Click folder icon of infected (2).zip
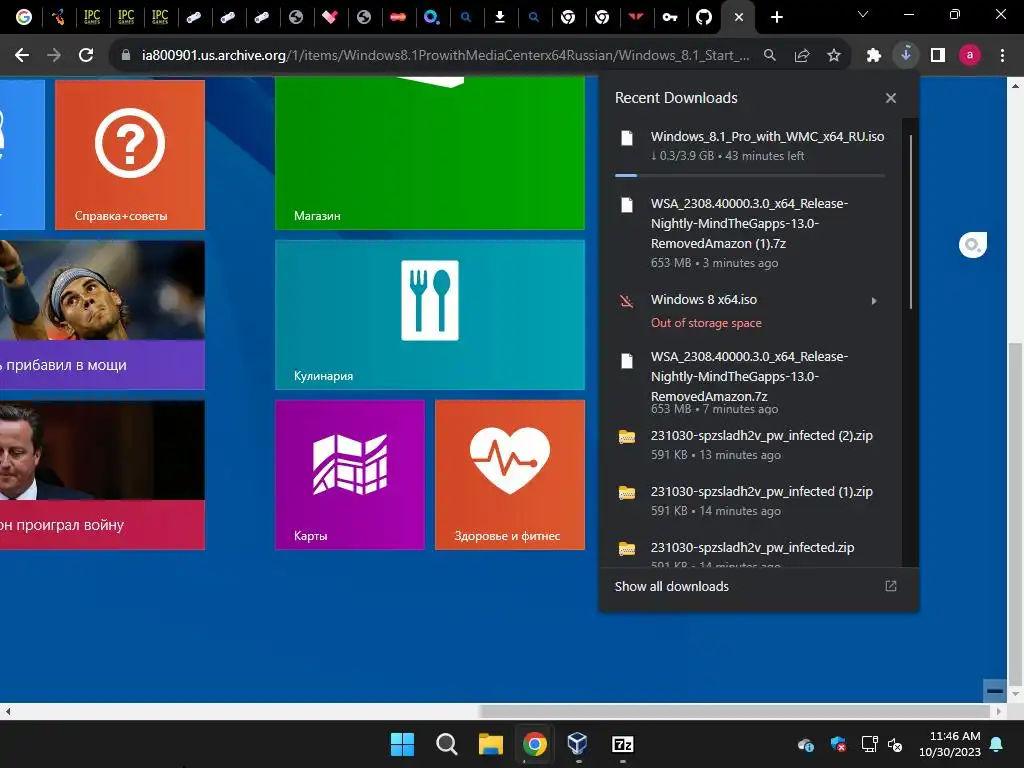The width and height of the screenshot is (1024, 768). coord(626,436)
